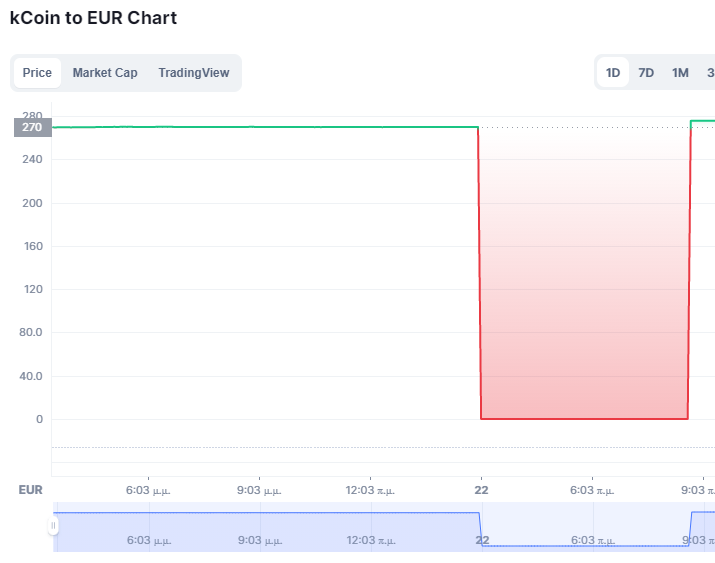Choose the 1D time range
This screenshot has height=563, width=715.
click(613, 73)
